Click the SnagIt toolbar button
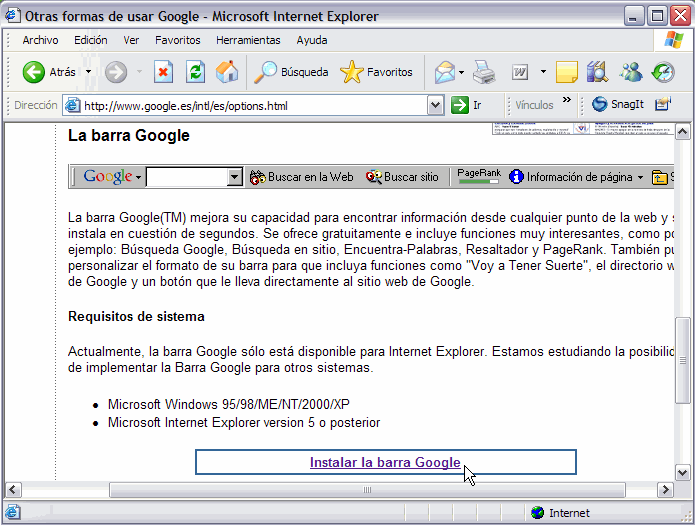 (617, 105)
